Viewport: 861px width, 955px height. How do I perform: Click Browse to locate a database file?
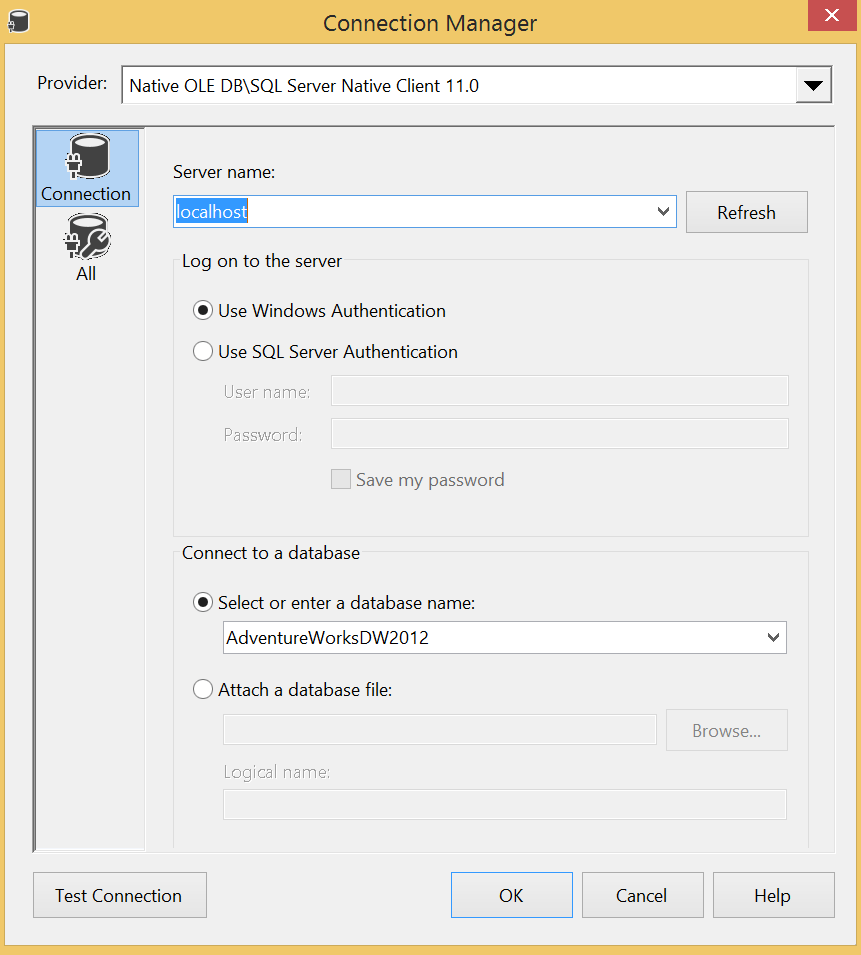pos(726,730)
